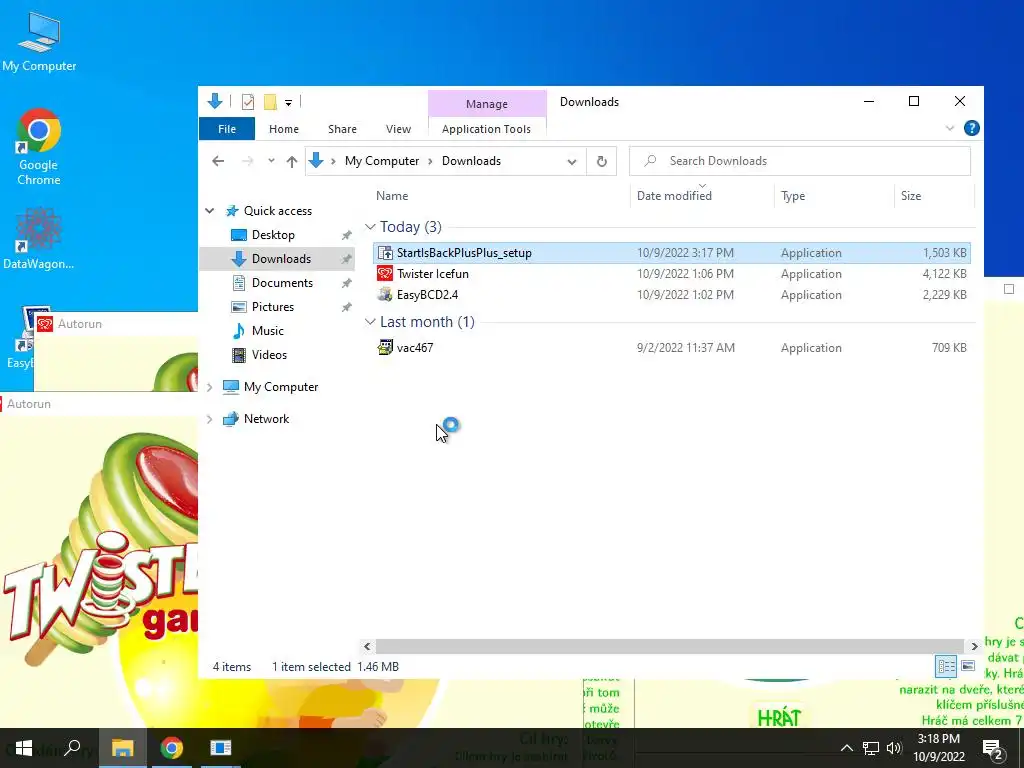Open the taskbar clock and date

pos(939,748)
